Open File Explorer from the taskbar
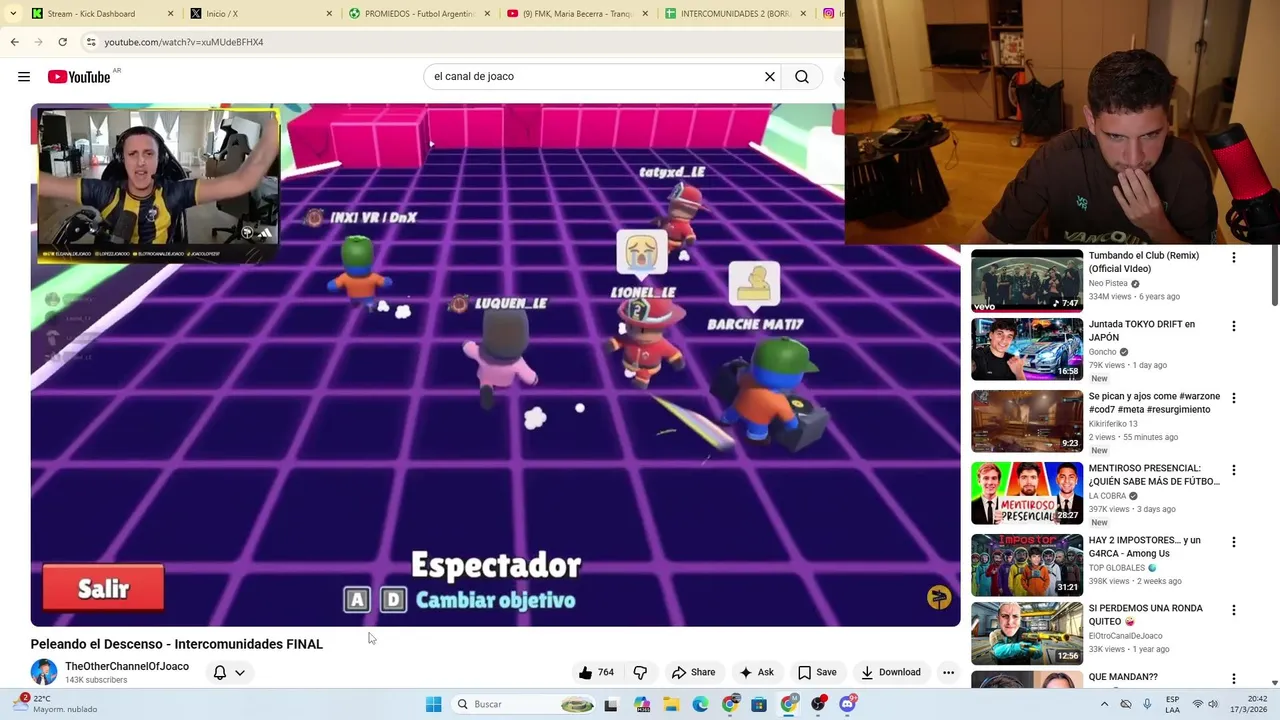 [671, 704]
